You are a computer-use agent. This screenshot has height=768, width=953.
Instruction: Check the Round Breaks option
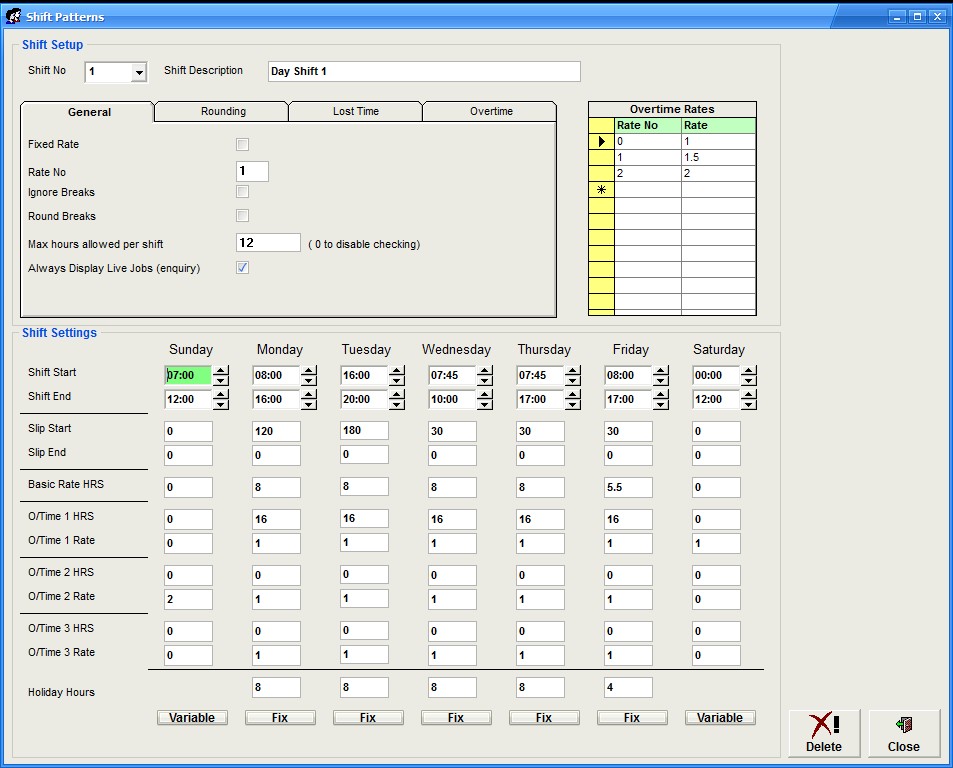coord(242,216)
